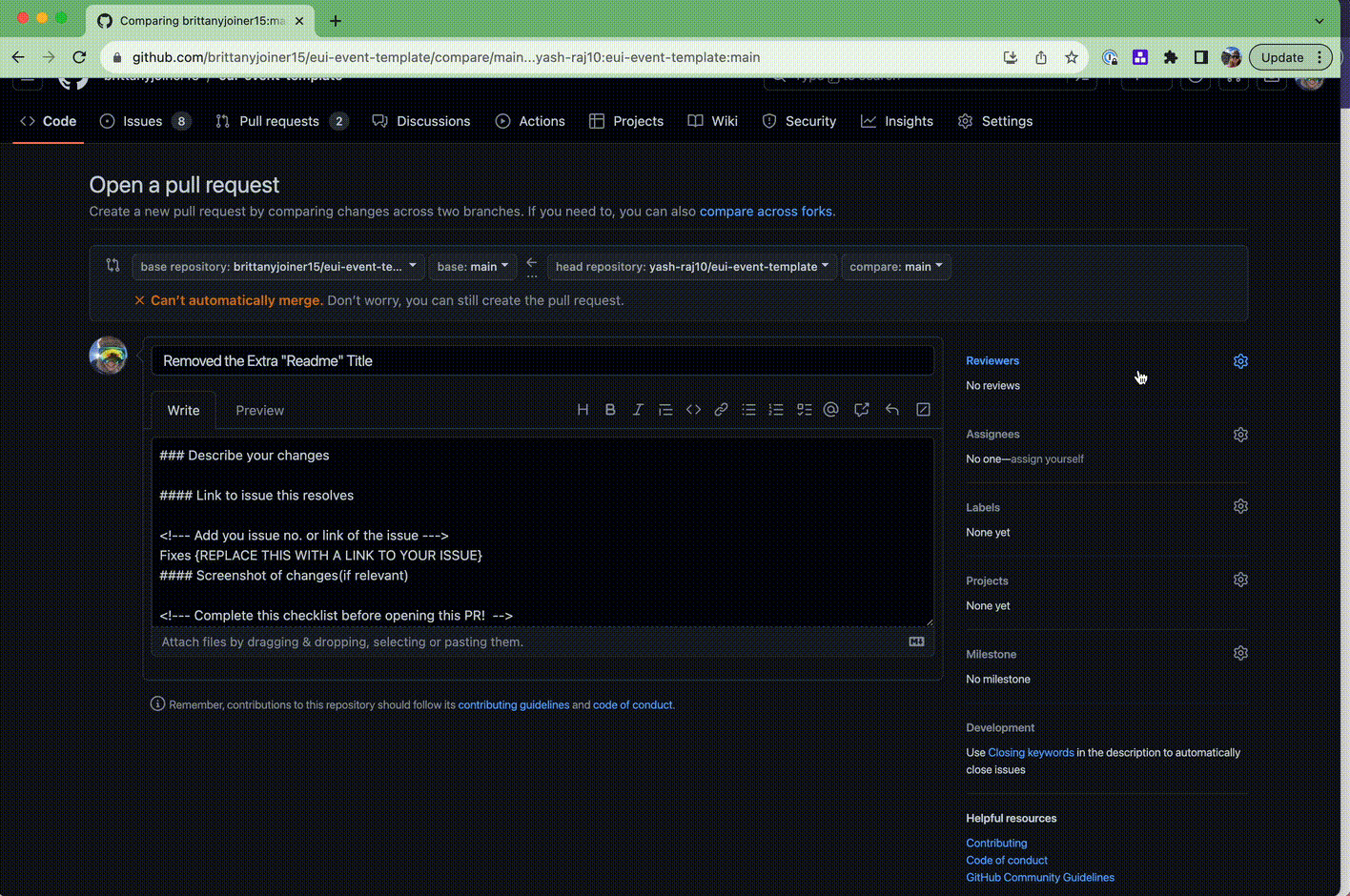Apply italic formatting in the editor
Image resolution: width=1350 pixels, height=896 pixels.
click(638, 410)
